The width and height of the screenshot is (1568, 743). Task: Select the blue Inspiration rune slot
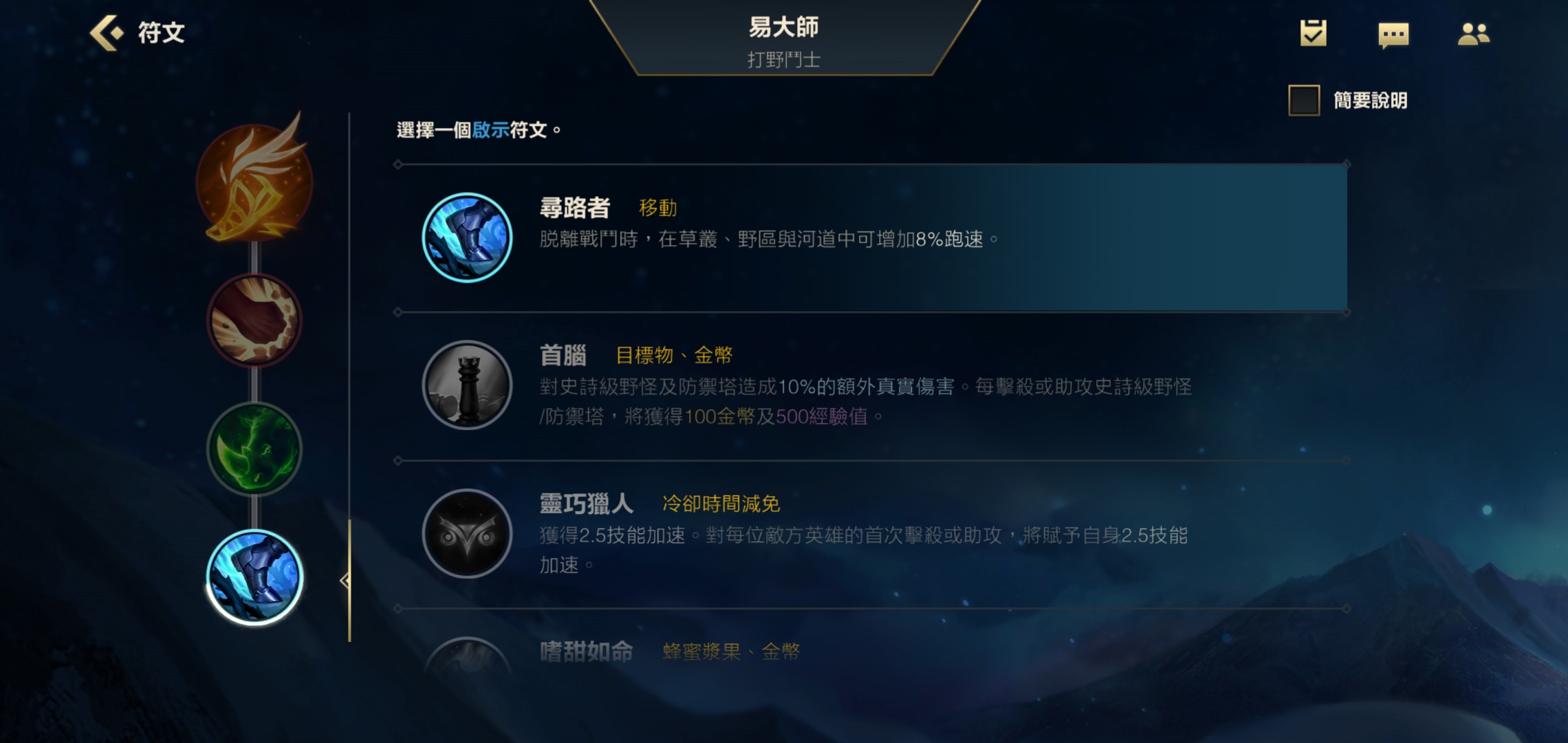click(x=254, y=577)
